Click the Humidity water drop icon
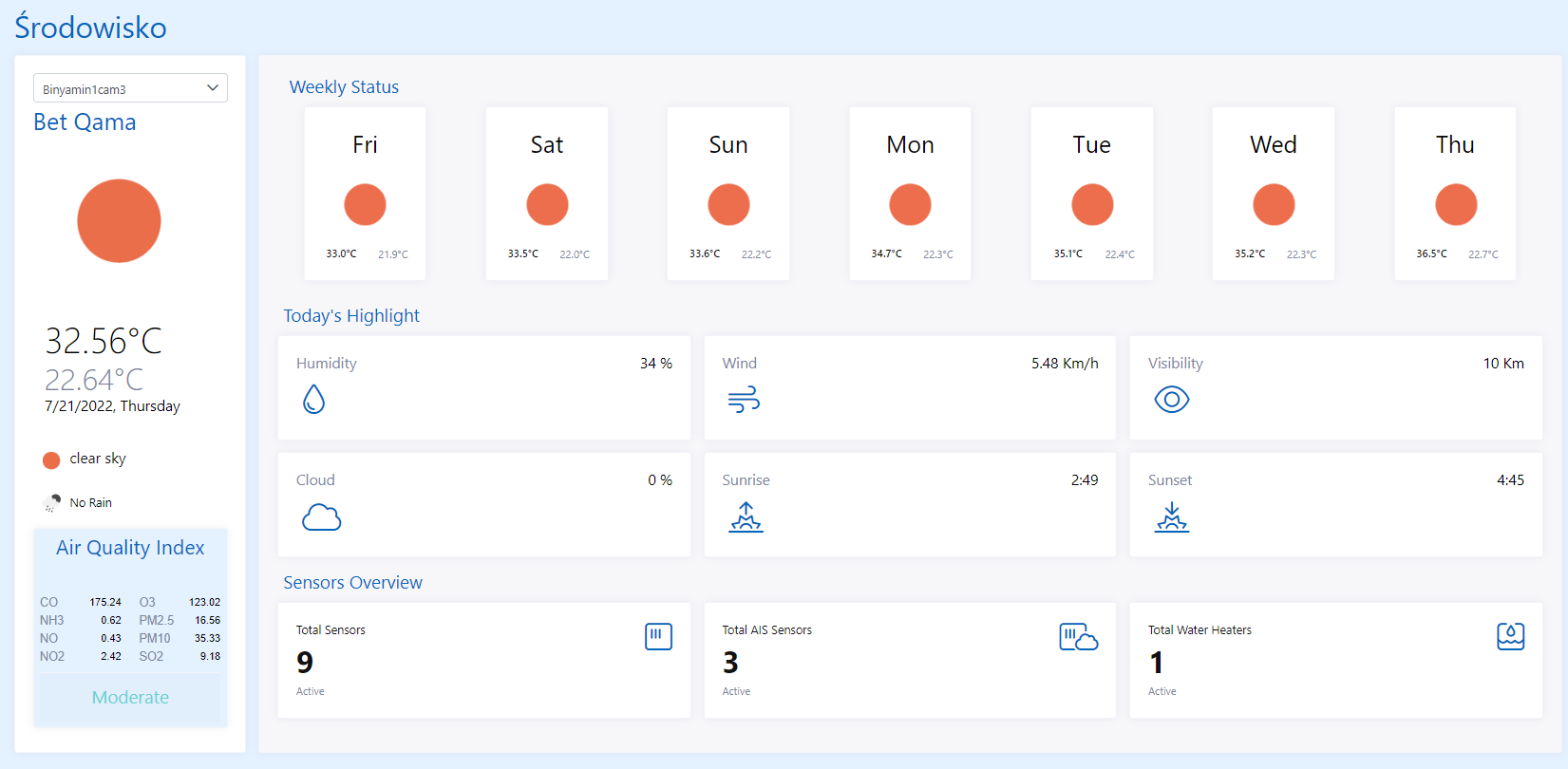Viewport: 1568px width, 769px height. [313, 400]
